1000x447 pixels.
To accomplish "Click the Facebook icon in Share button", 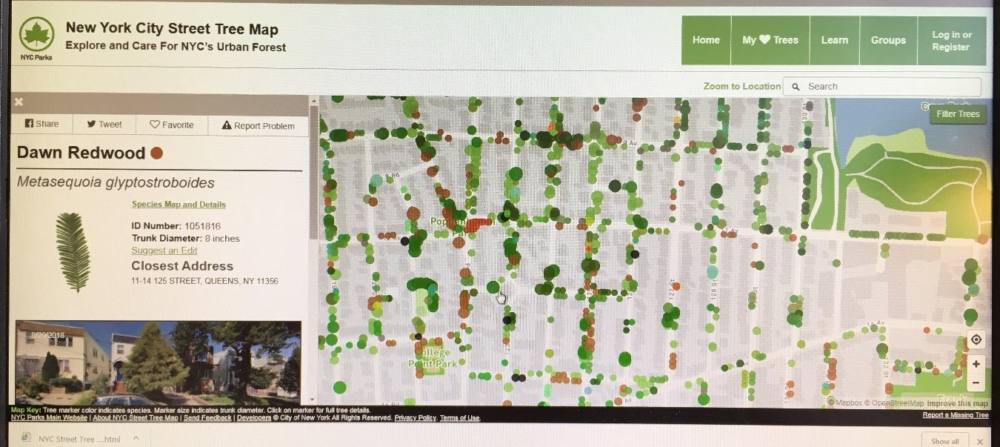I will pyautogui.click(x=28, y=124).
